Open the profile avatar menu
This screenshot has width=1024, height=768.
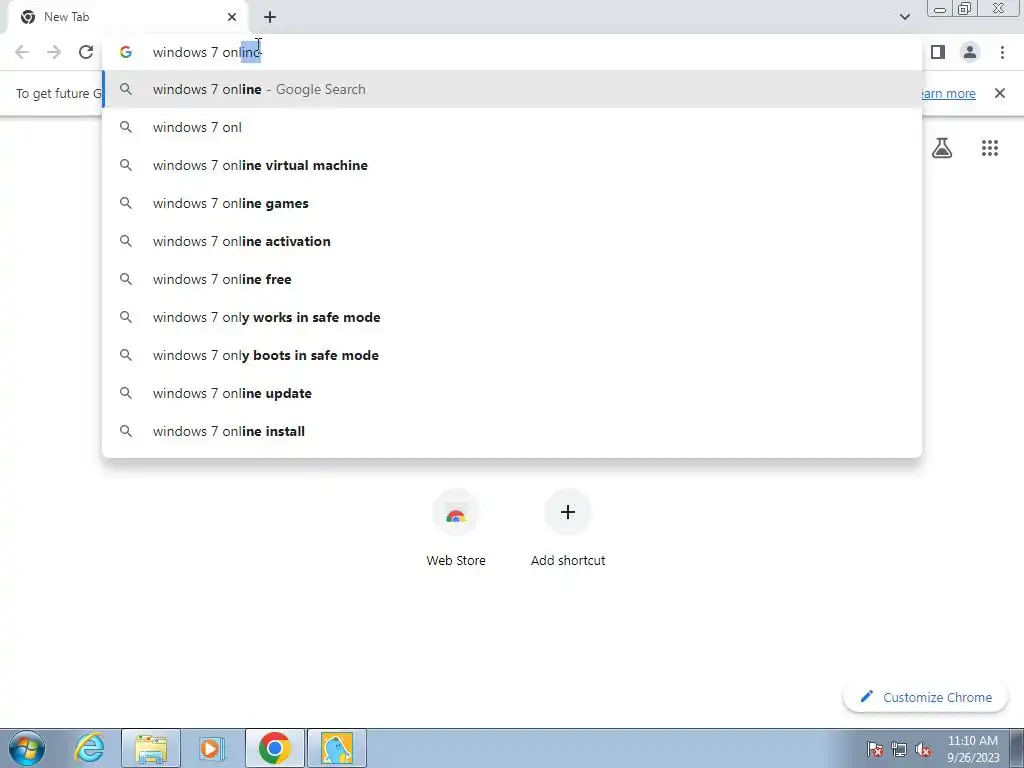970,52
